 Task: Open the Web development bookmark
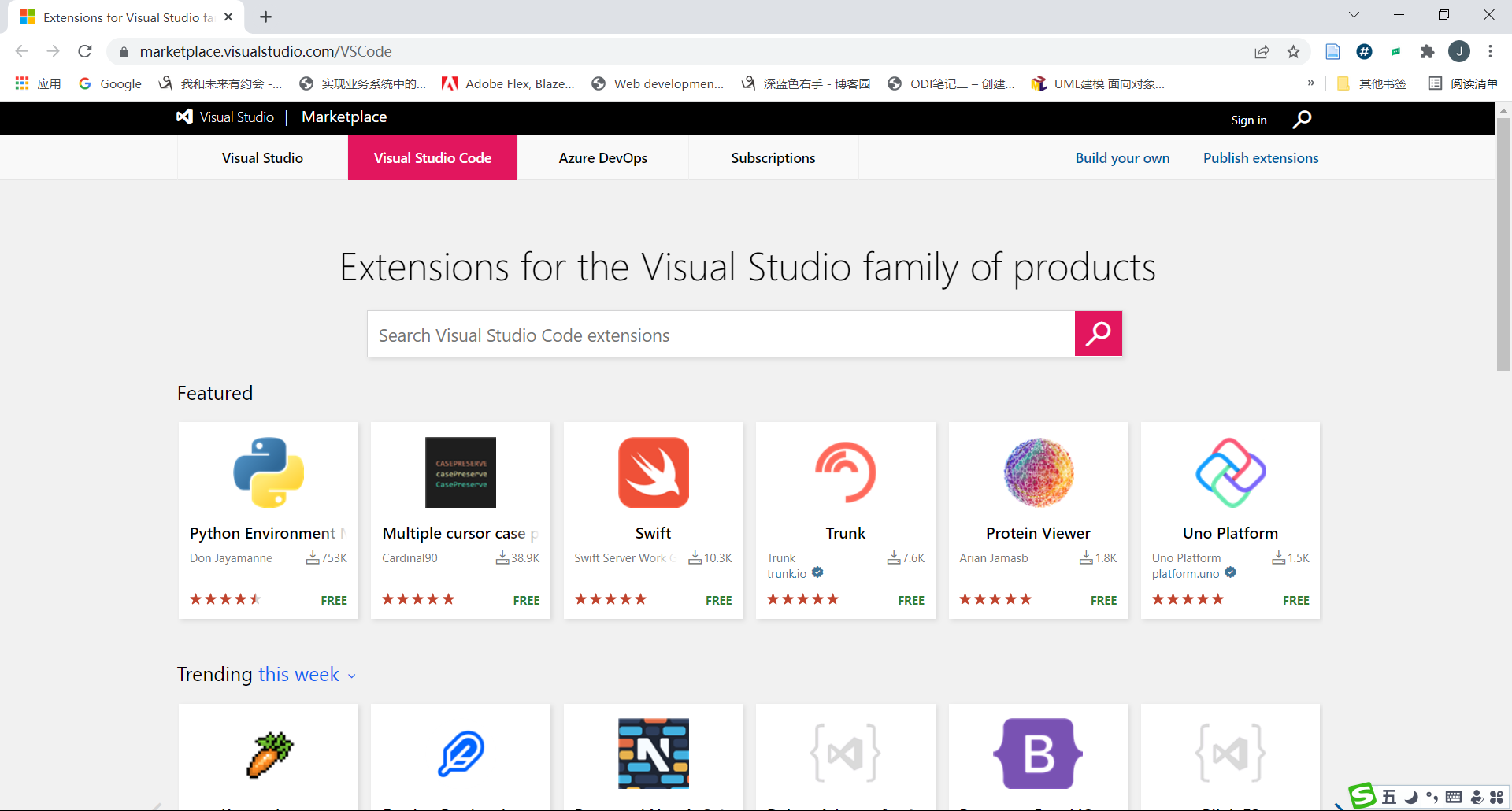coord(658,83)
